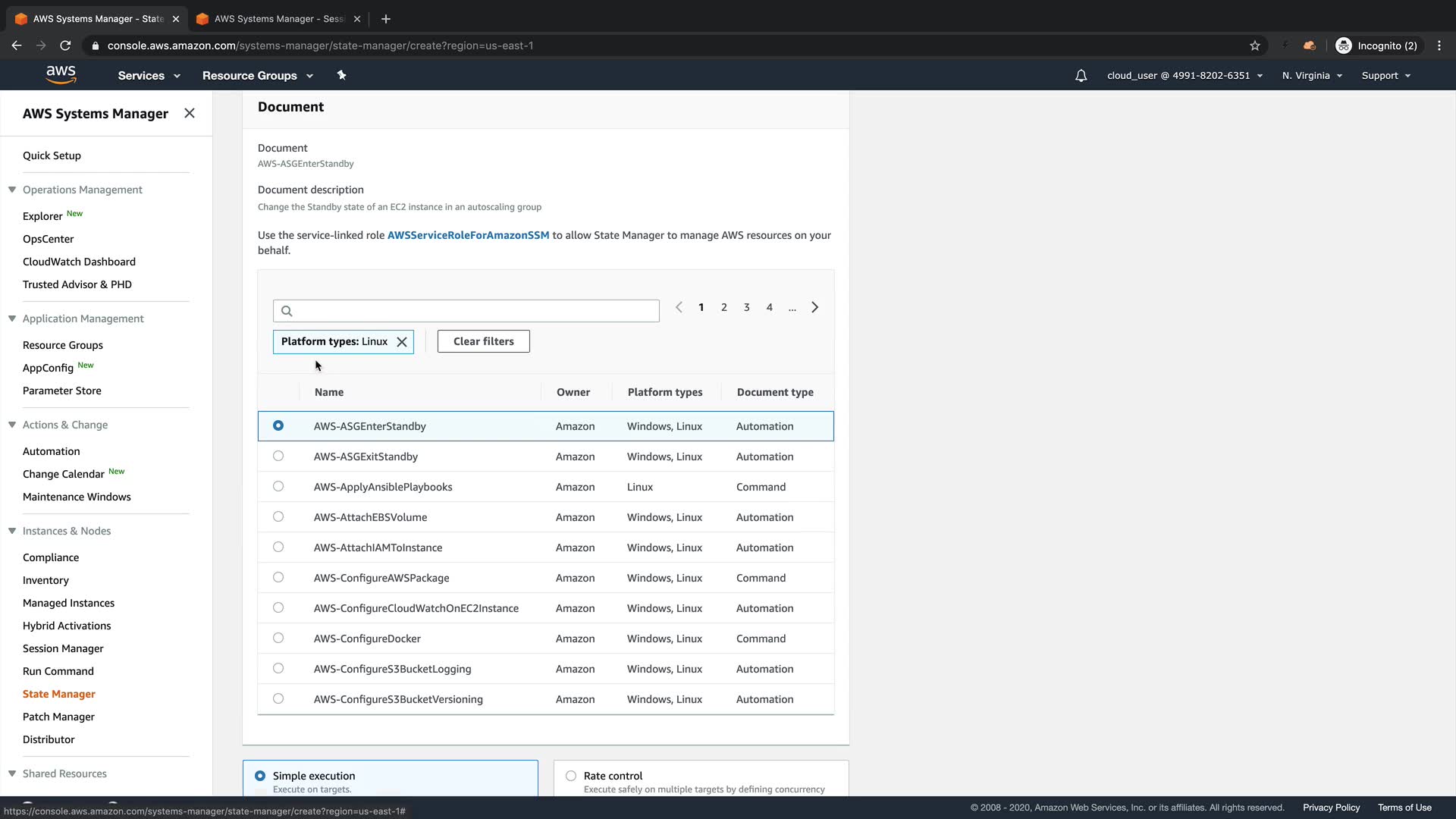Choose the Rate control execution option
The image size is (1456, 819).
click(571, 776)
